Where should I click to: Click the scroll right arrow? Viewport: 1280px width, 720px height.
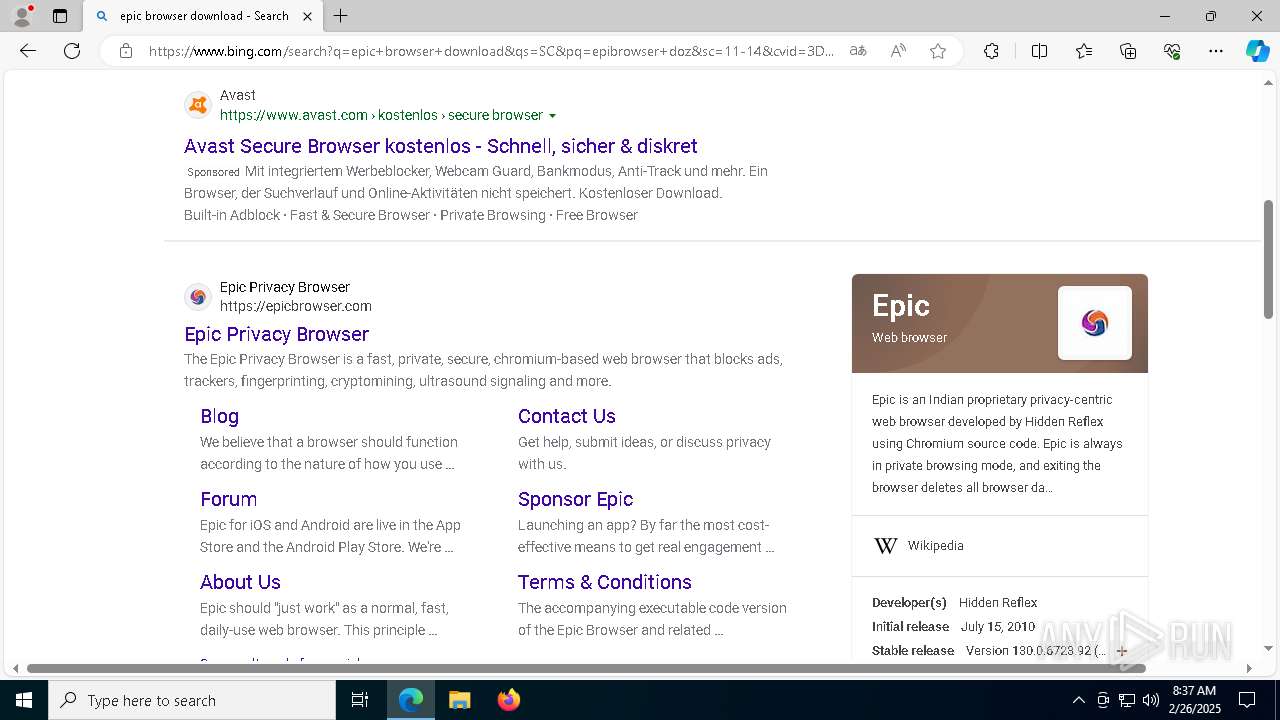click(x=1249, y=668)
